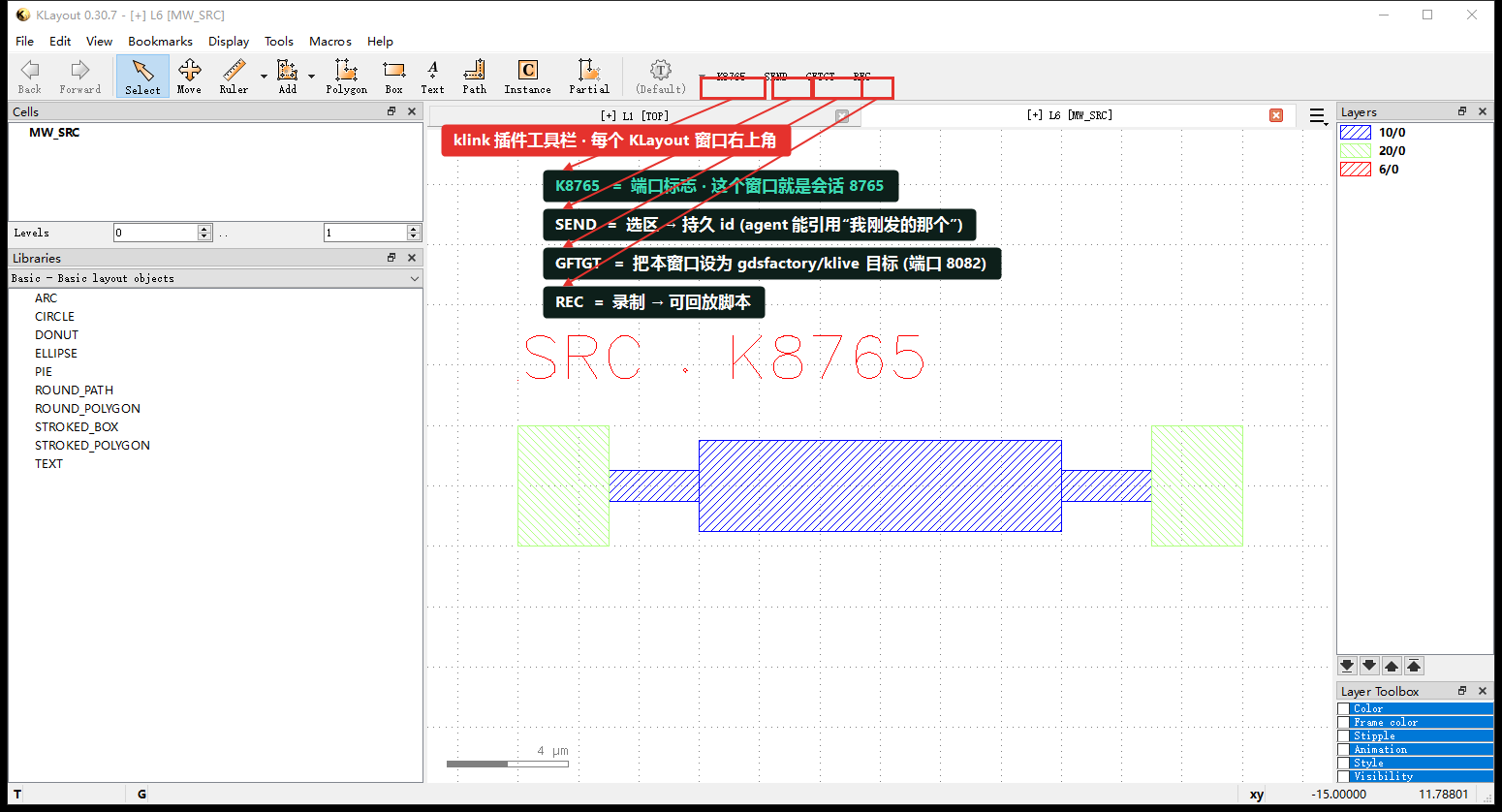The image size is (1502, 812).
Task: Activate the Select tool
Action: (x=142, y=77)
